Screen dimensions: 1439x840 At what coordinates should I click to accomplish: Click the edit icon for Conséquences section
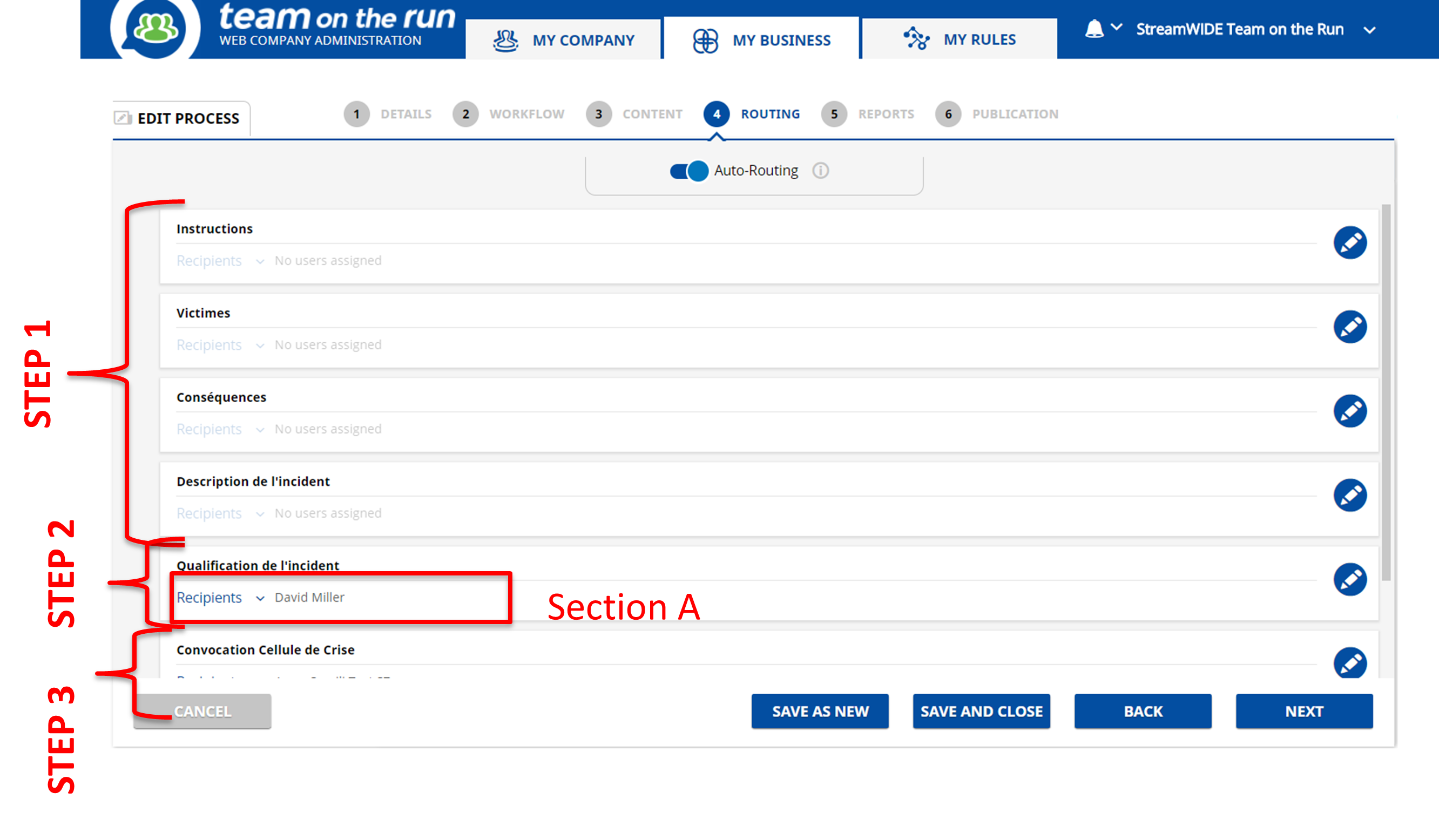1351,410
